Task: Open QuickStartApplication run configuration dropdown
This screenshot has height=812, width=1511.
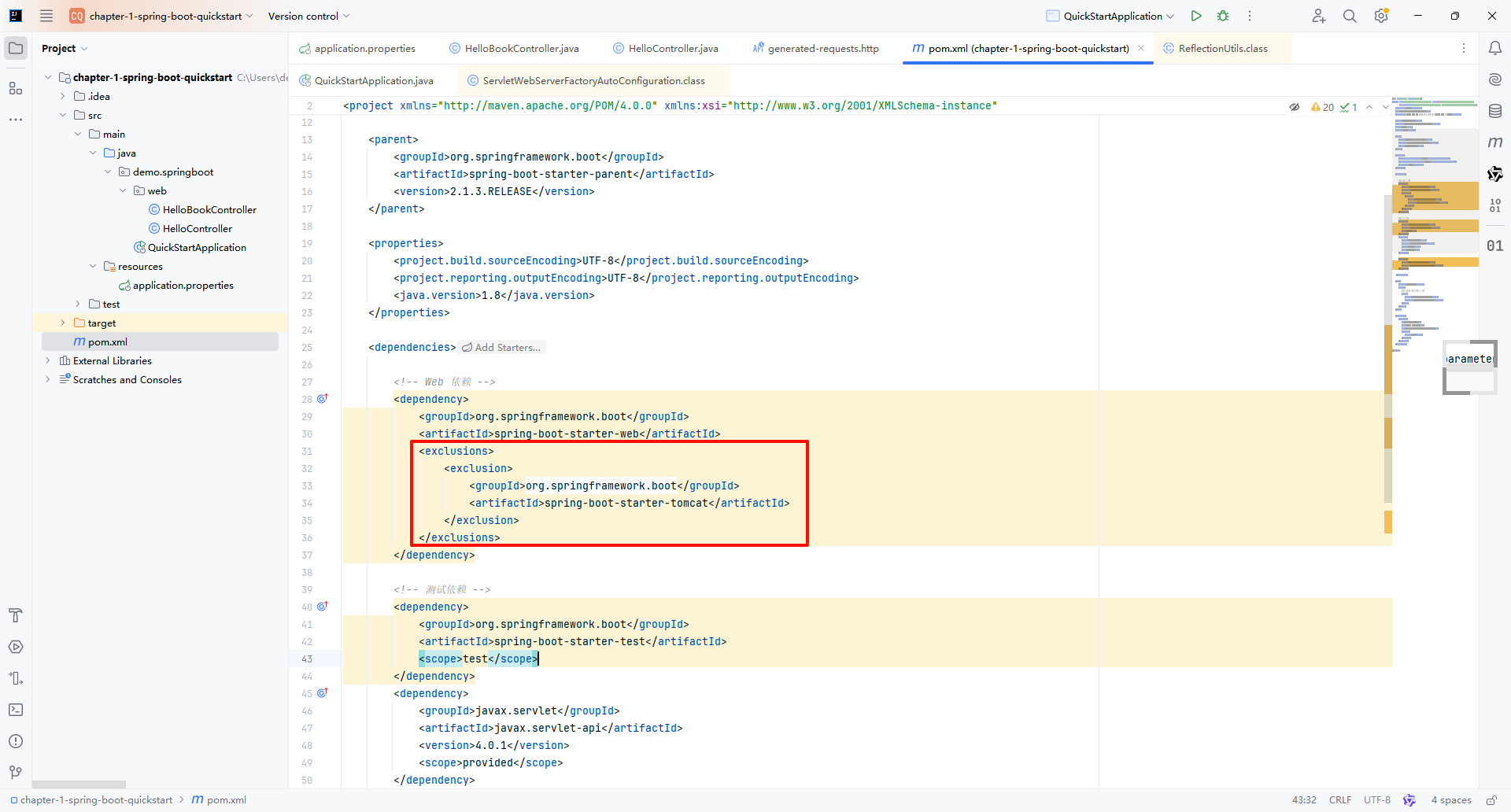Action: click(x=1110, y=16)
